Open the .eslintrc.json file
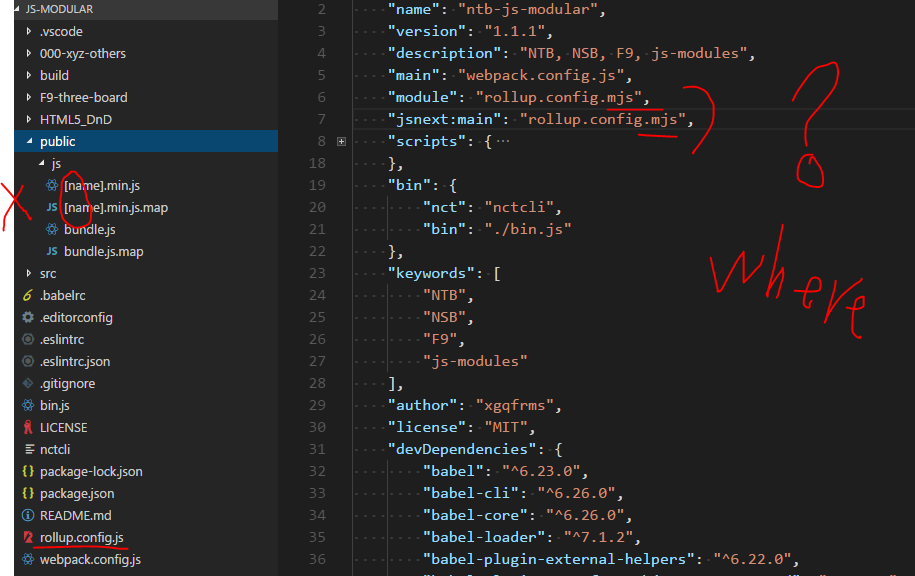915x576 pixels. (x=75, y=361)
